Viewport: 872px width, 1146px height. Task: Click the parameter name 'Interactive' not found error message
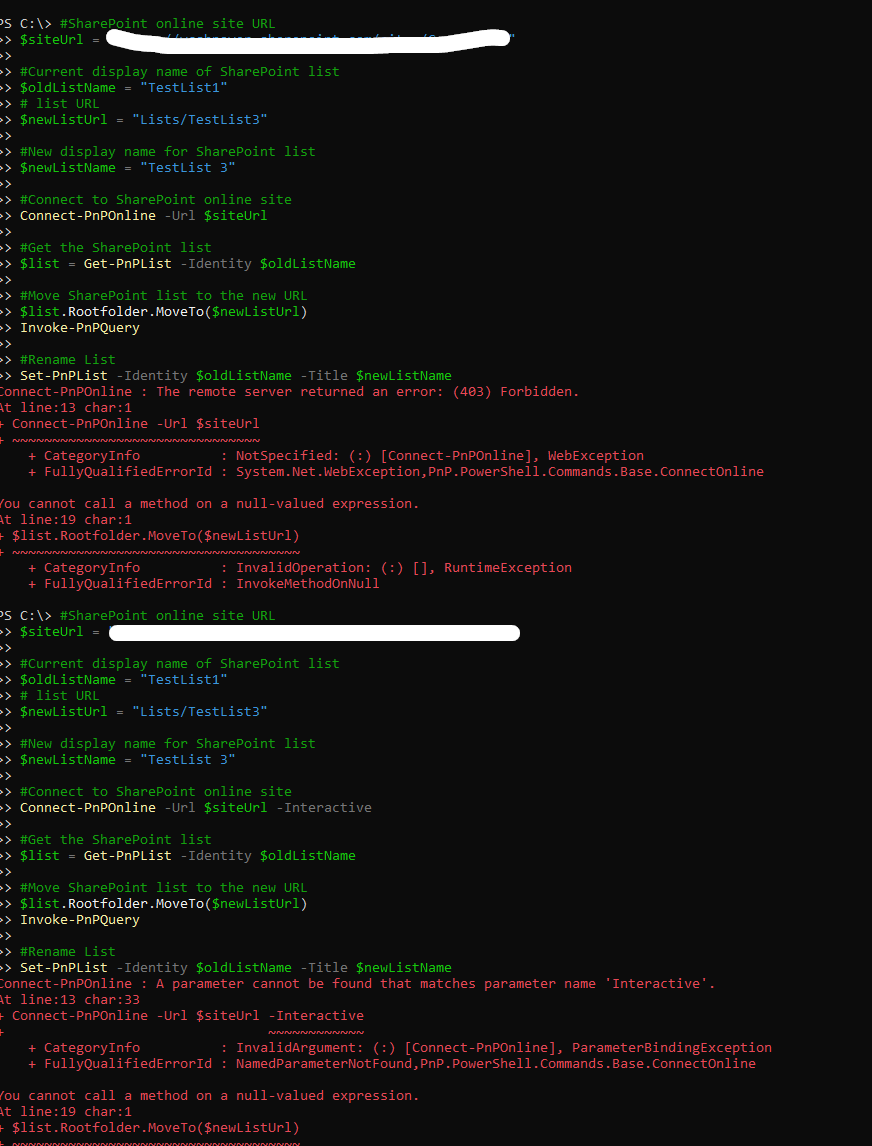(x=357, y=984)
